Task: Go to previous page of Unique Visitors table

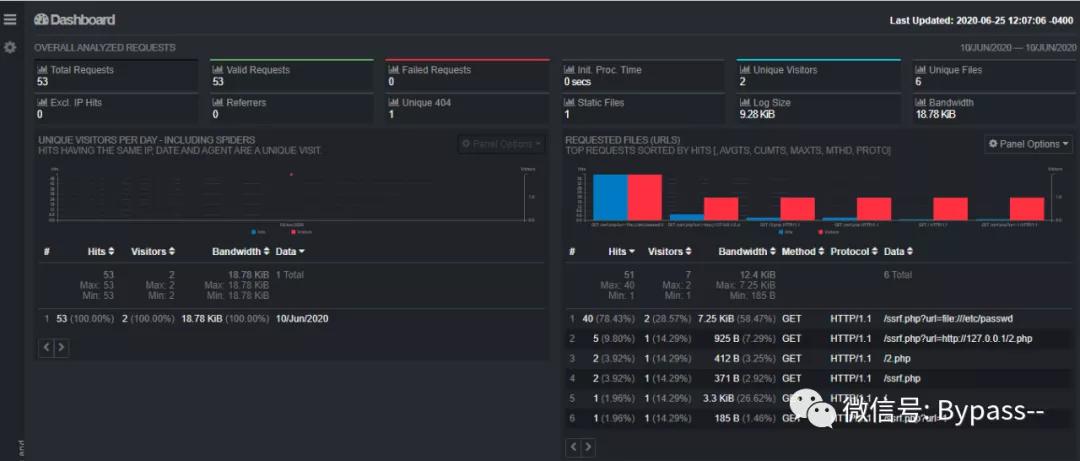Action: (45, 347)
